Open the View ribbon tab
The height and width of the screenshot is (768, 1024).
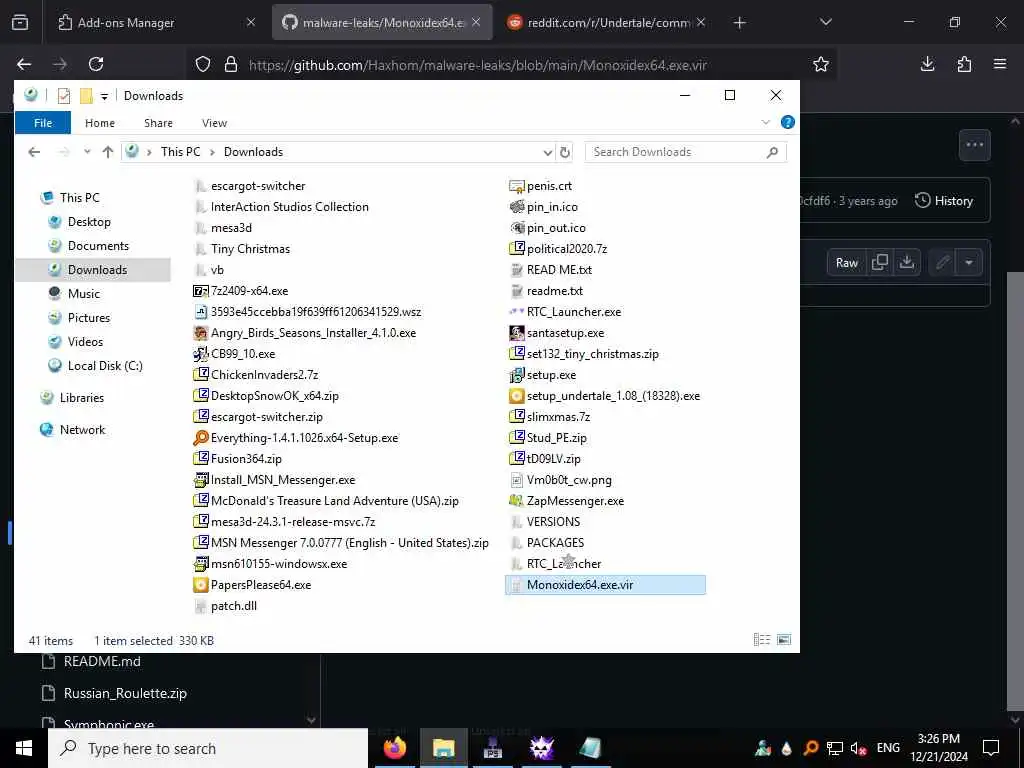pyautogui.click(x=214, y=123)
